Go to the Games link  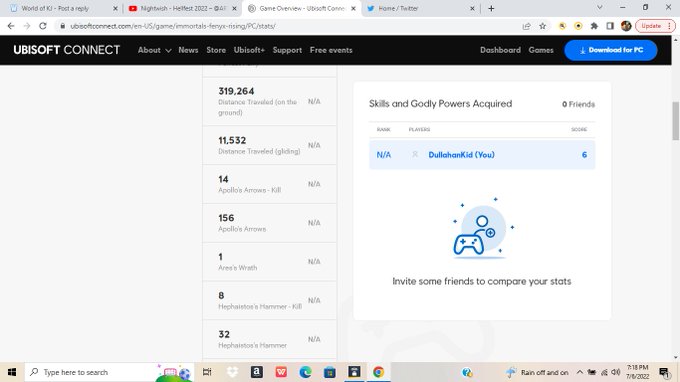point(541,50)
